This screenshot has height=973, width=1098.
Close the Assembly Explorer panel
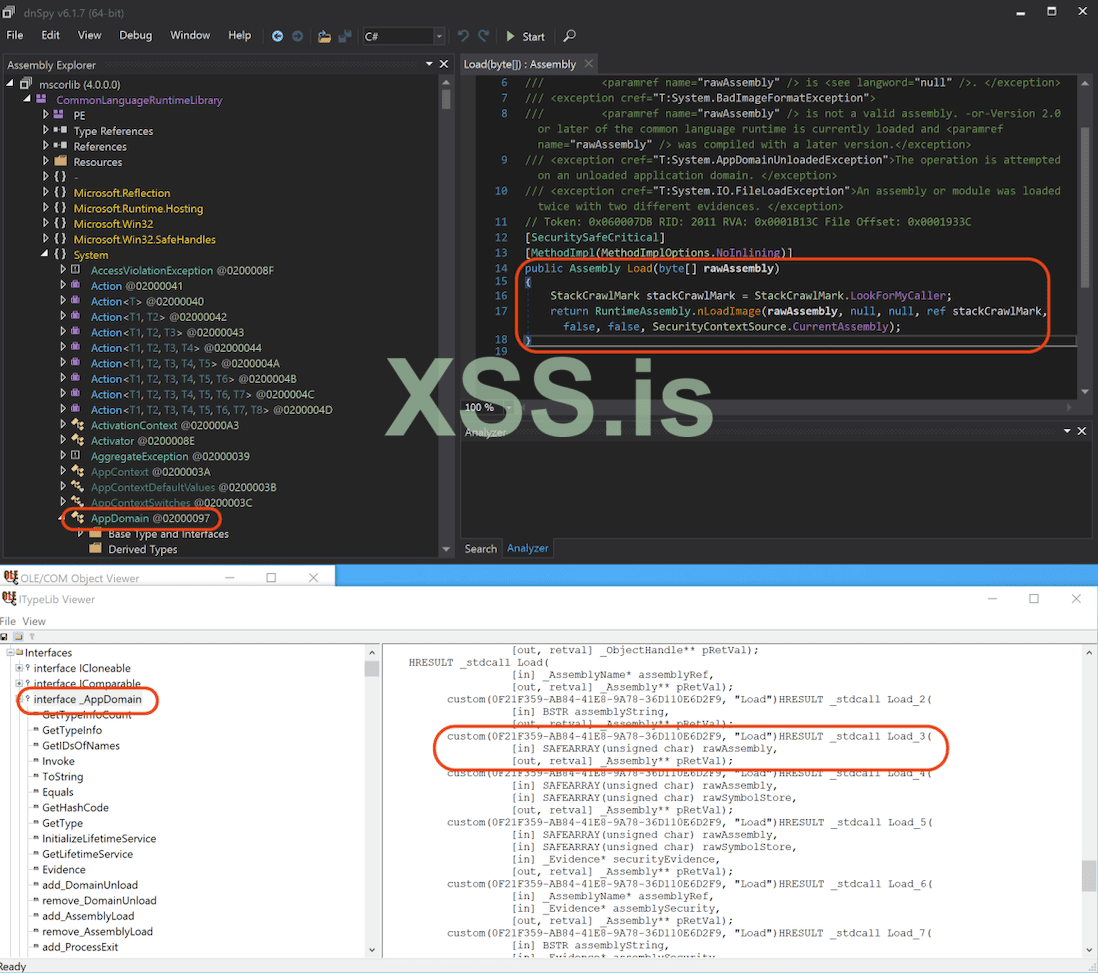[x=444, y=65]
